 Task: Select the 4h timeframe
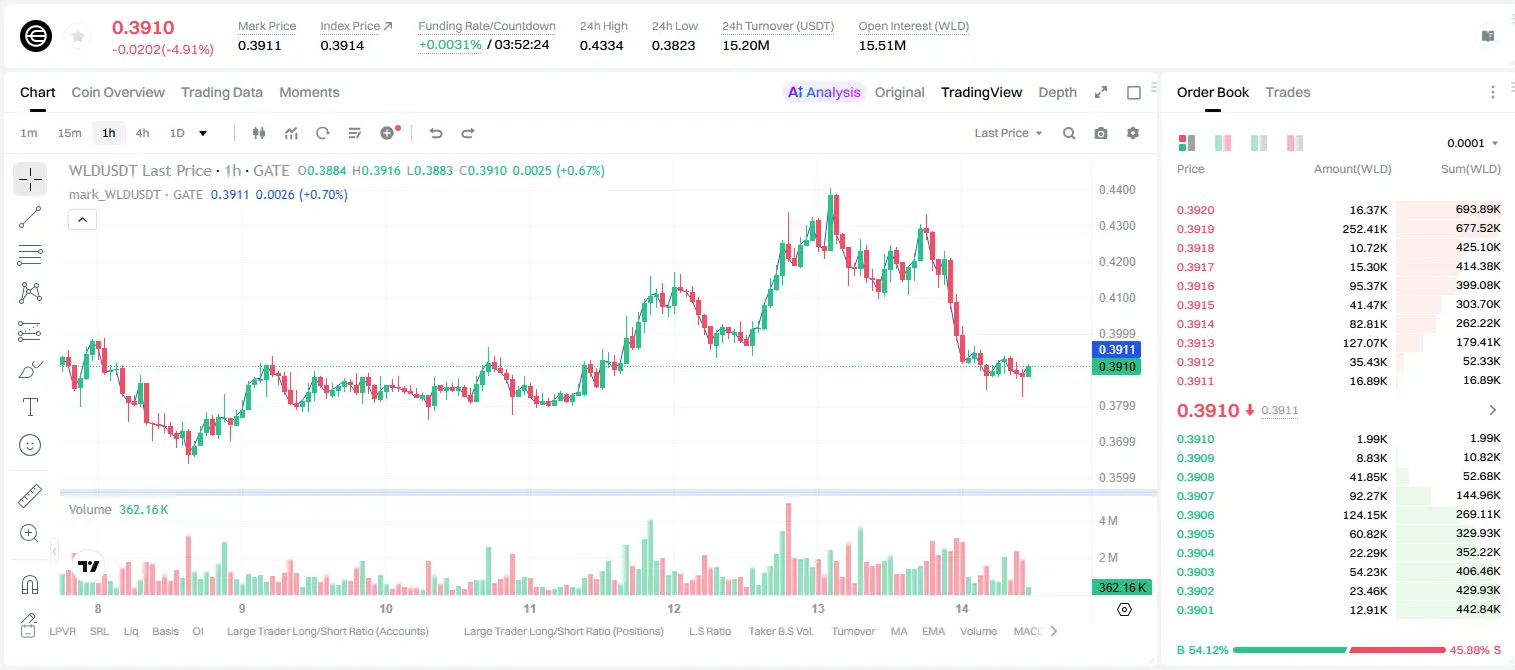point(143,133)
